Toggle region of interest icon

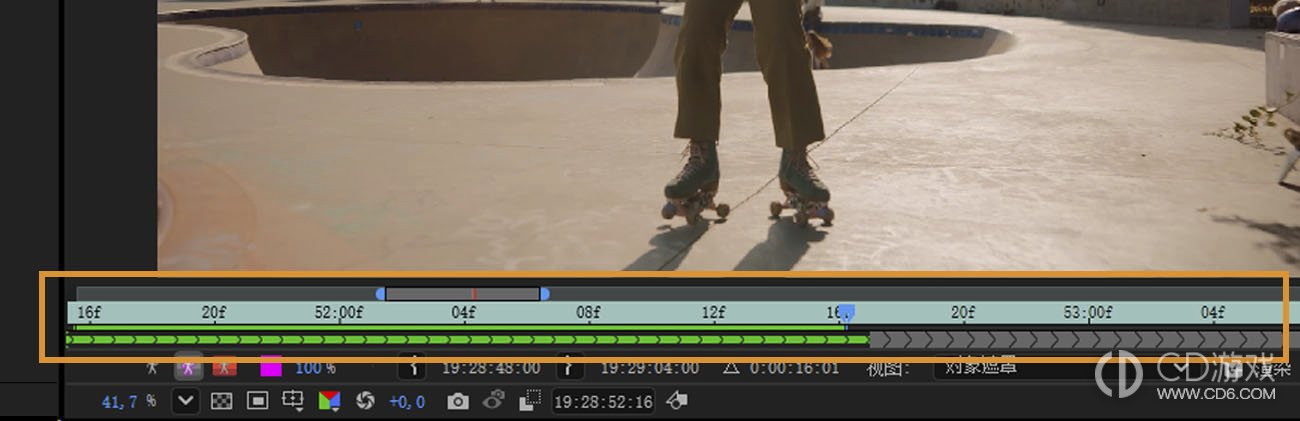tap(529, 401)
